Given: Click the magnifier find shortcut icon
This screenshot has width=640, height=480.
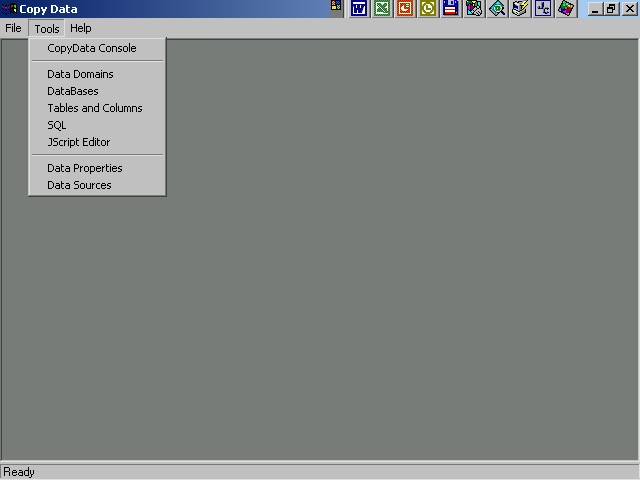Looking at the screenshot, I should point(497,9).
